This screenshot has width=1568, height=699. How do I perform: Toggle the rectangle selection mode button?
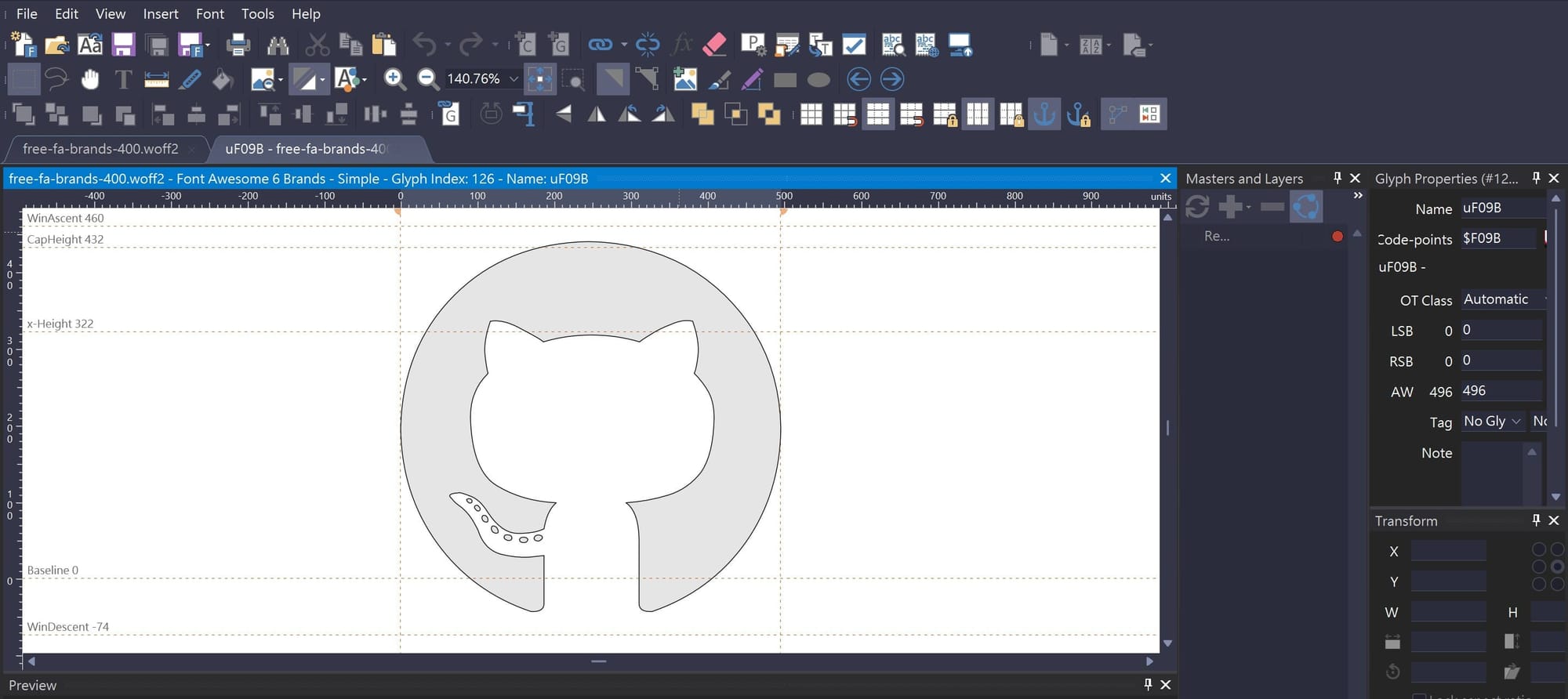pyautogui.click(x=24, y=79)
